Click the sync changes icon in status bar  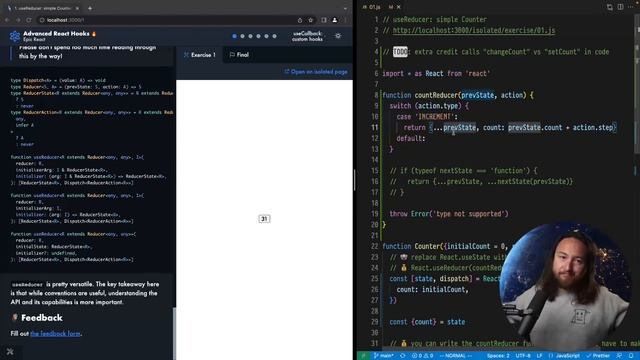[403, 356]
